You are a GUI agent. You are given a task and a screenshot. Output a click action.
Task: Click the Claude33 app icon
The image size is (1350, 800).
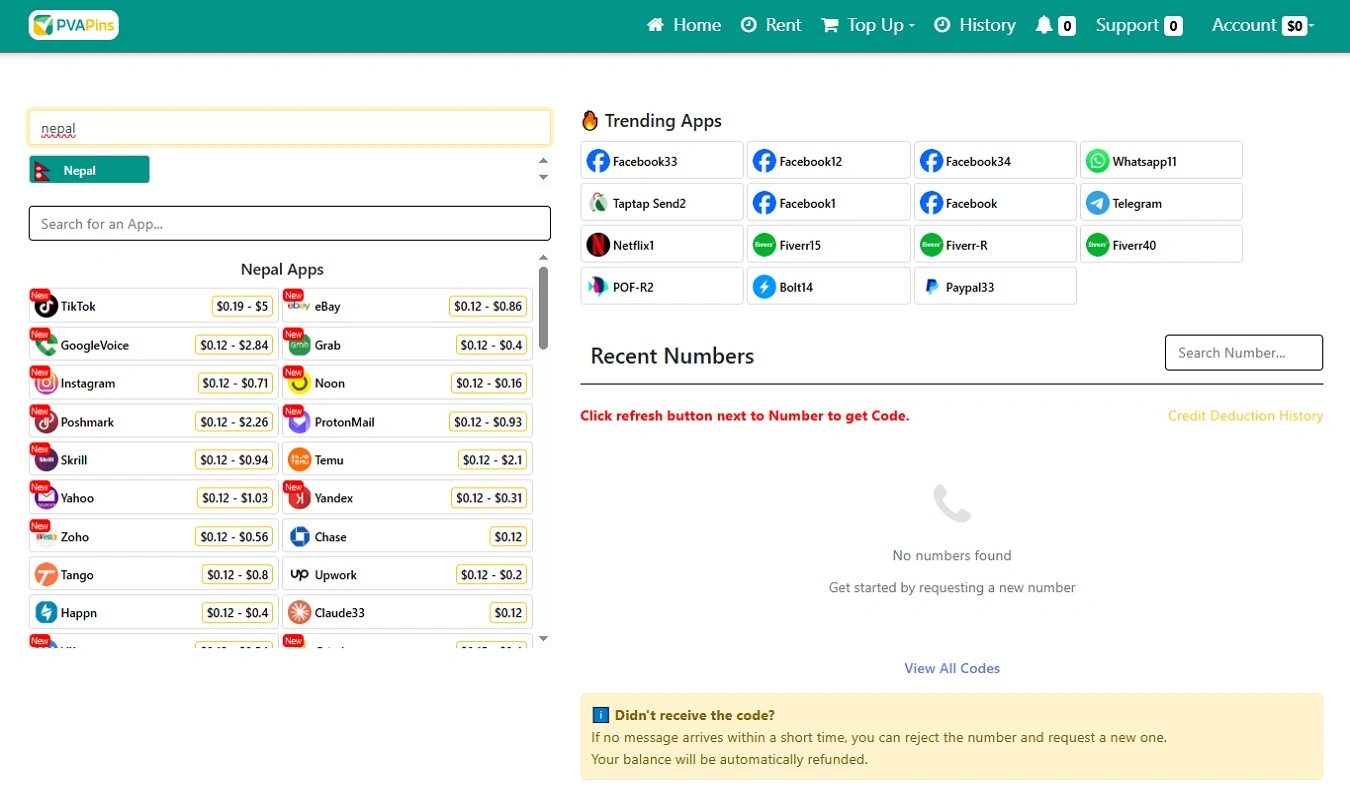299,612
